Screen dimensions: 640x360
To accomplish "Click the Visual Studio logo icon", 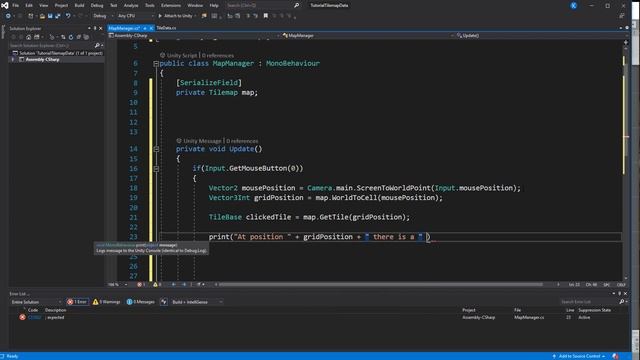I will [4, 5].
